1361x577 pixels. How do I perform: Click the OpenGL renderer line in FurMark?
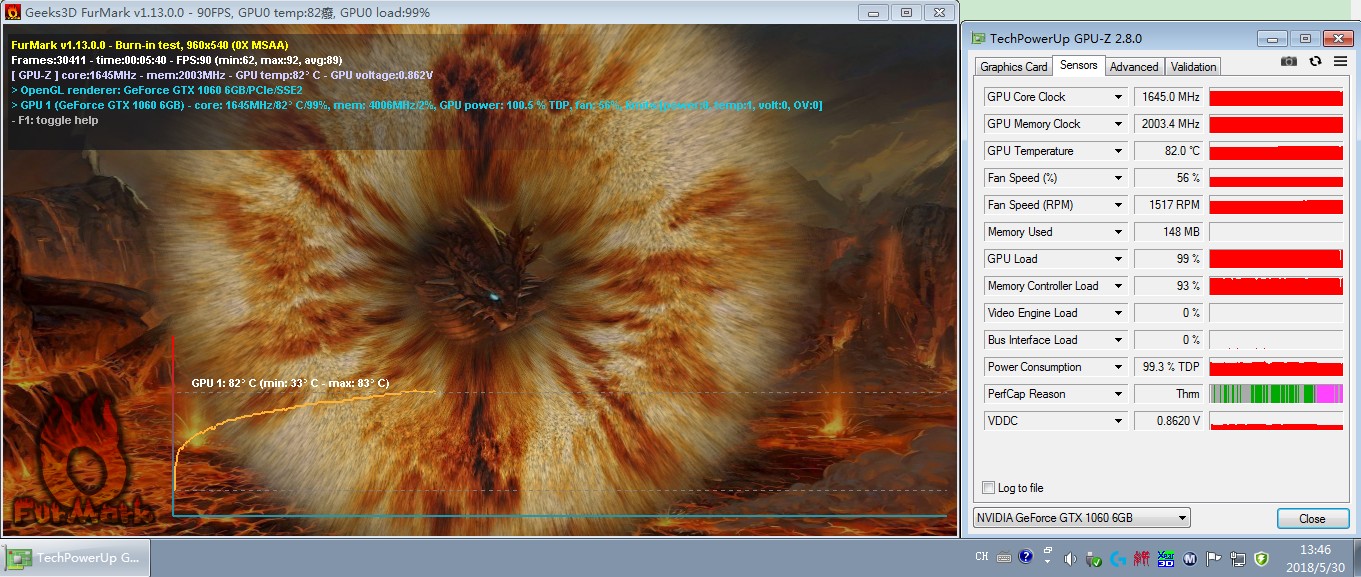click(157, 90)
